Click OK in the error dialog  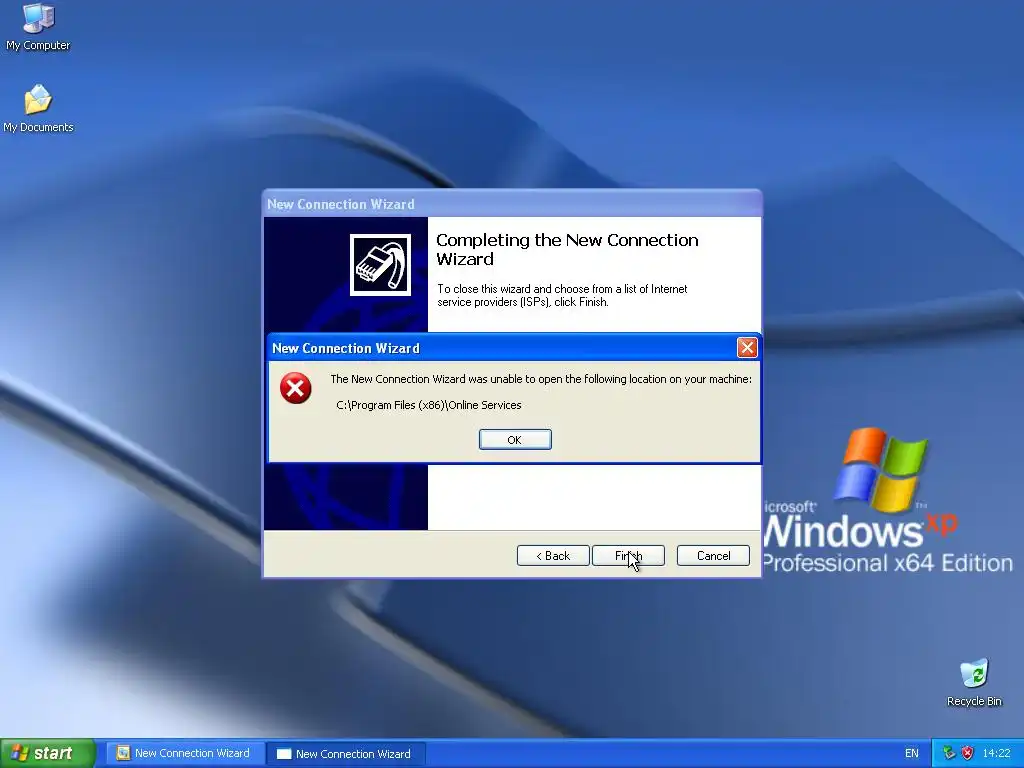(515, 440)
